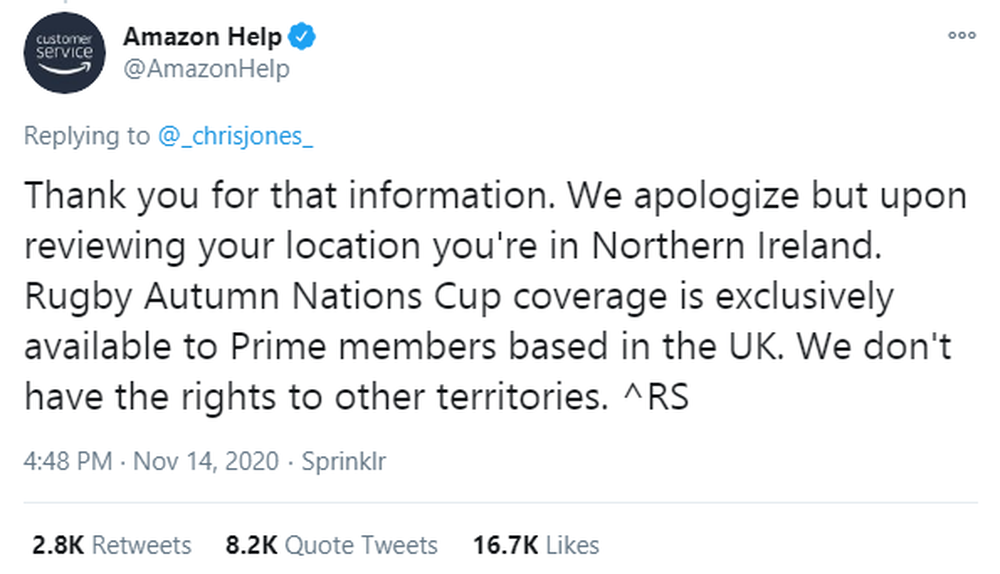Click the blue verified checkmark badge

click(x=302, y=36)
